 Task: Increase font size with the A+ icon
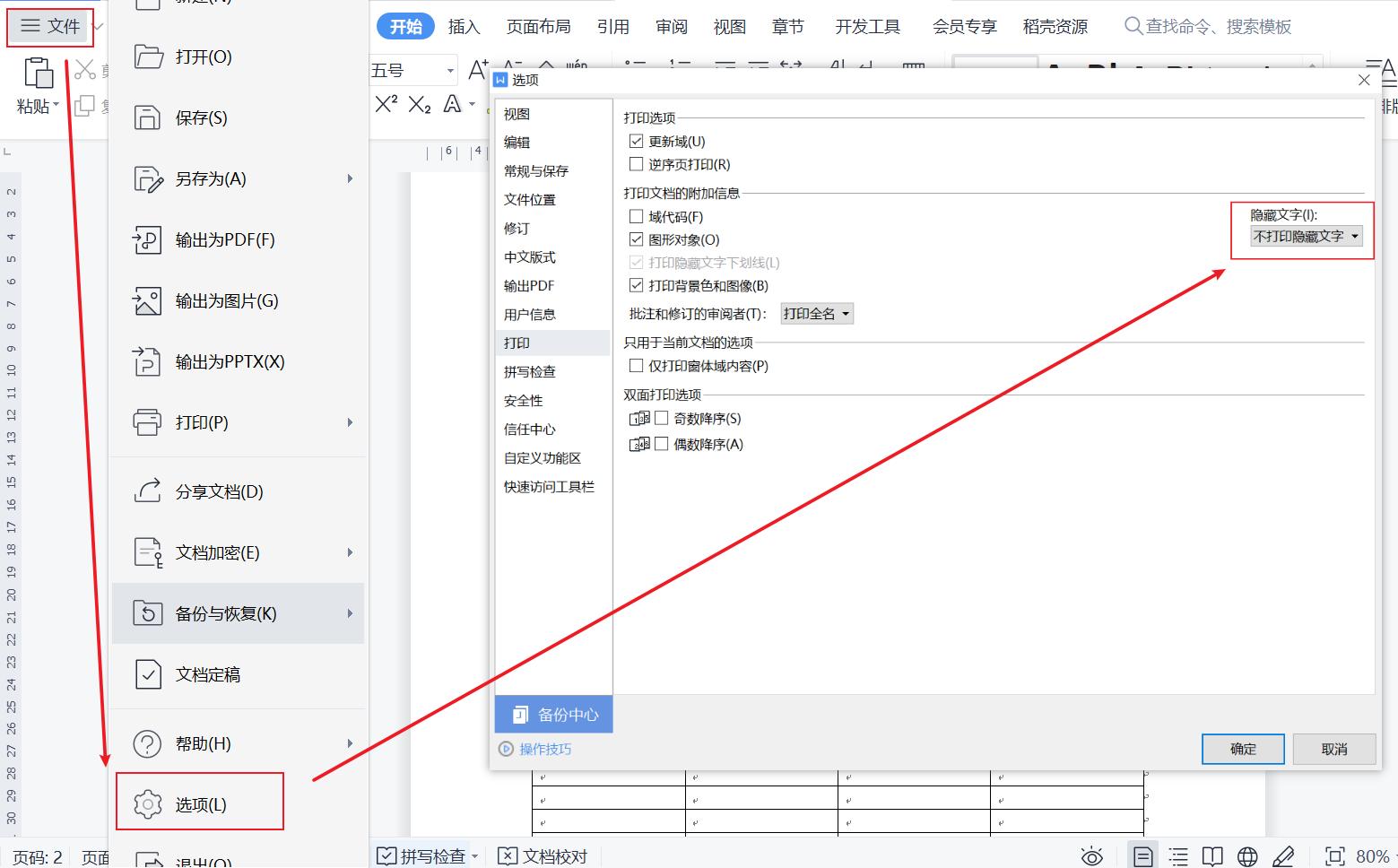point(476,70)
